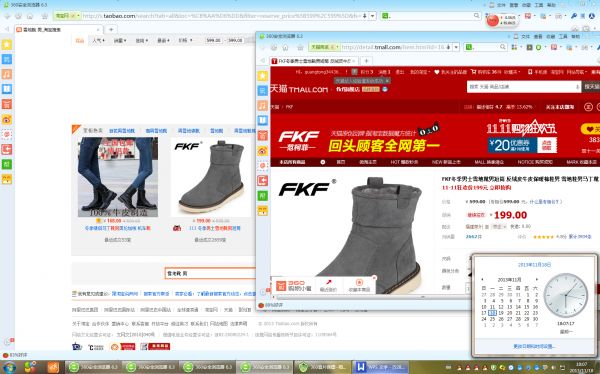Open the yellow star favorites sidebar icon
Viewport: 600px width, 374px height.
click(7, 44)
